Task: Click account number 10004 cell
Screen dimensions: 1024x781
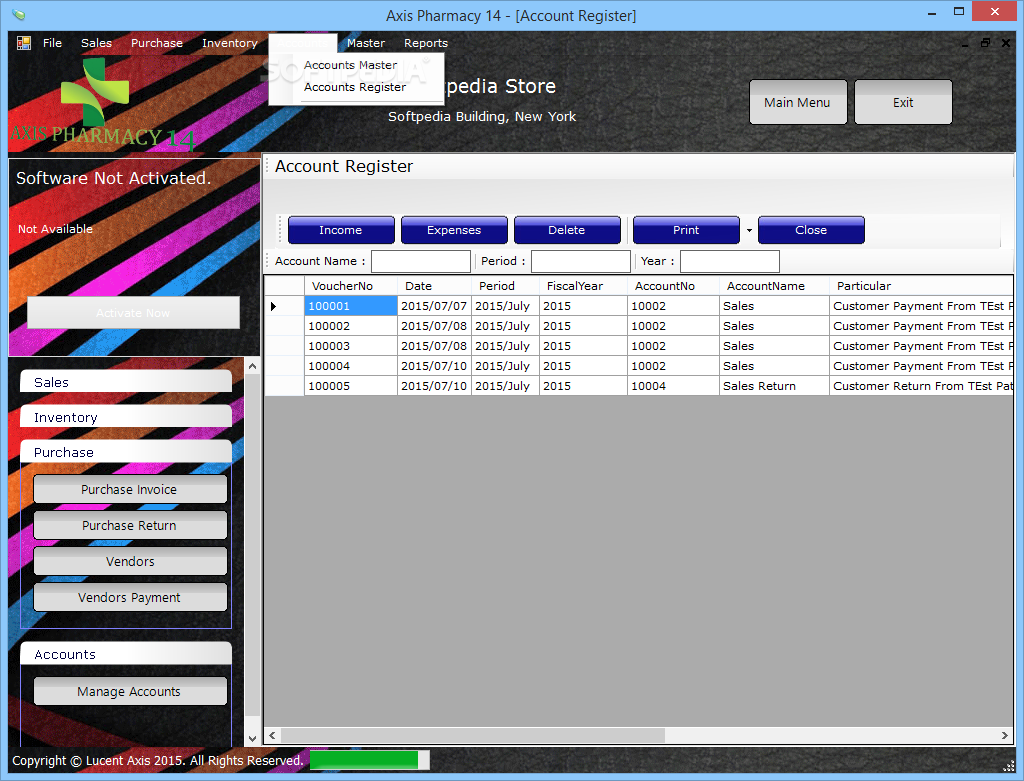Action: coord(673,386)
